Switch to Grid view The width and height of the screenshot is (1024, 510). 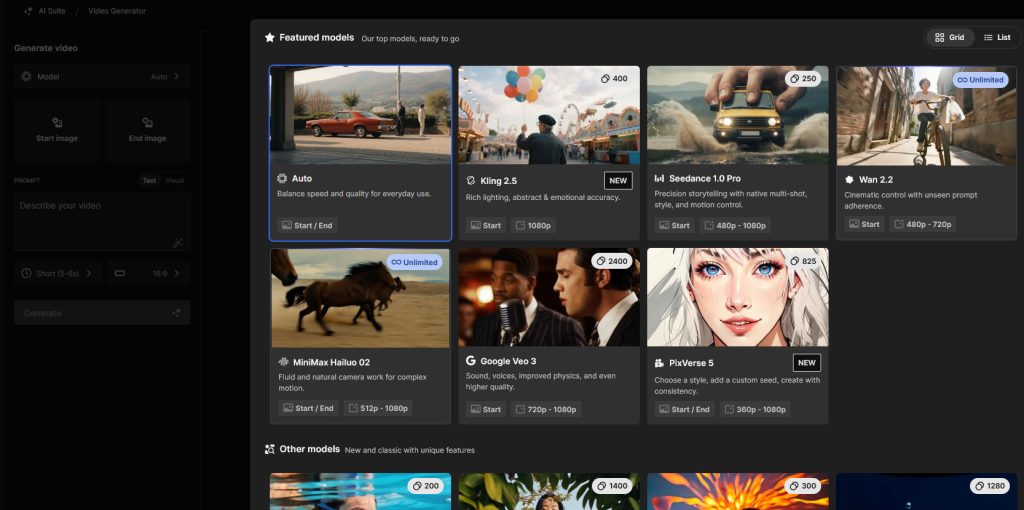point(950,38)
